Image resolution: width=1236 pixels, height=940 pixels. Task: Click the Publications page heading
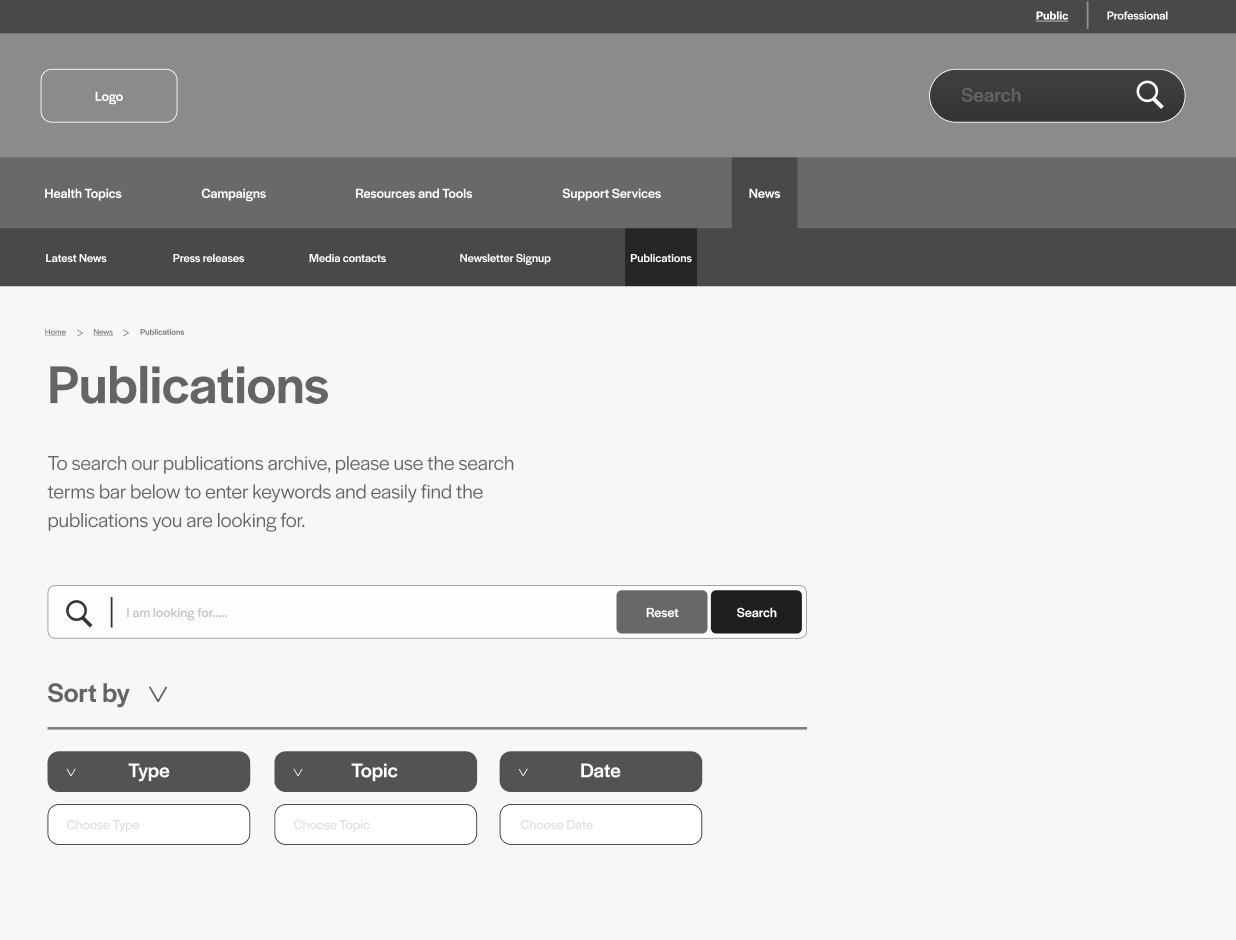pyautogui.click(x=188, y=385)
